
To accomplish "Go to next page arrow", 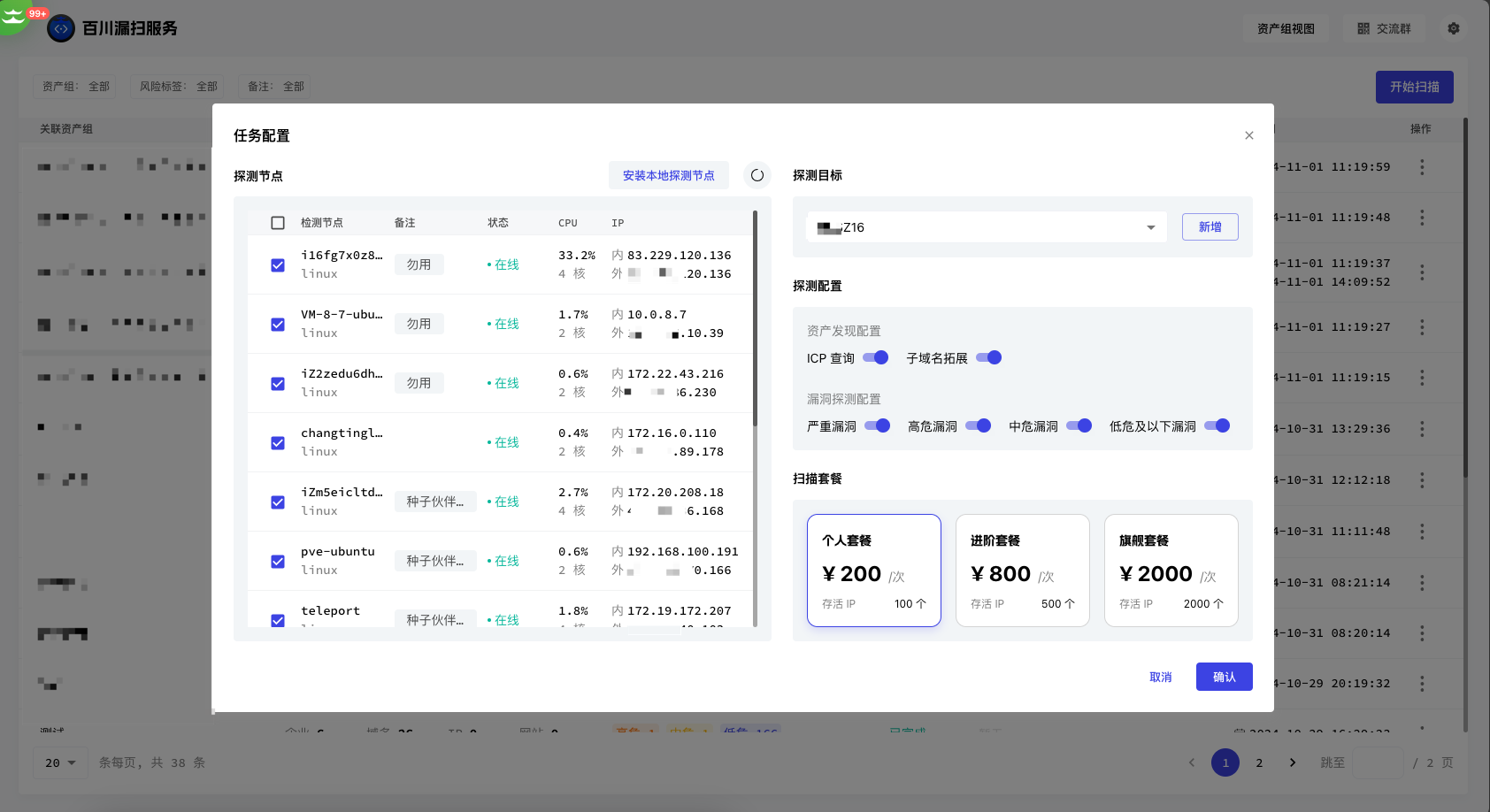I will pyautogui.click(x=1293, y=762).
